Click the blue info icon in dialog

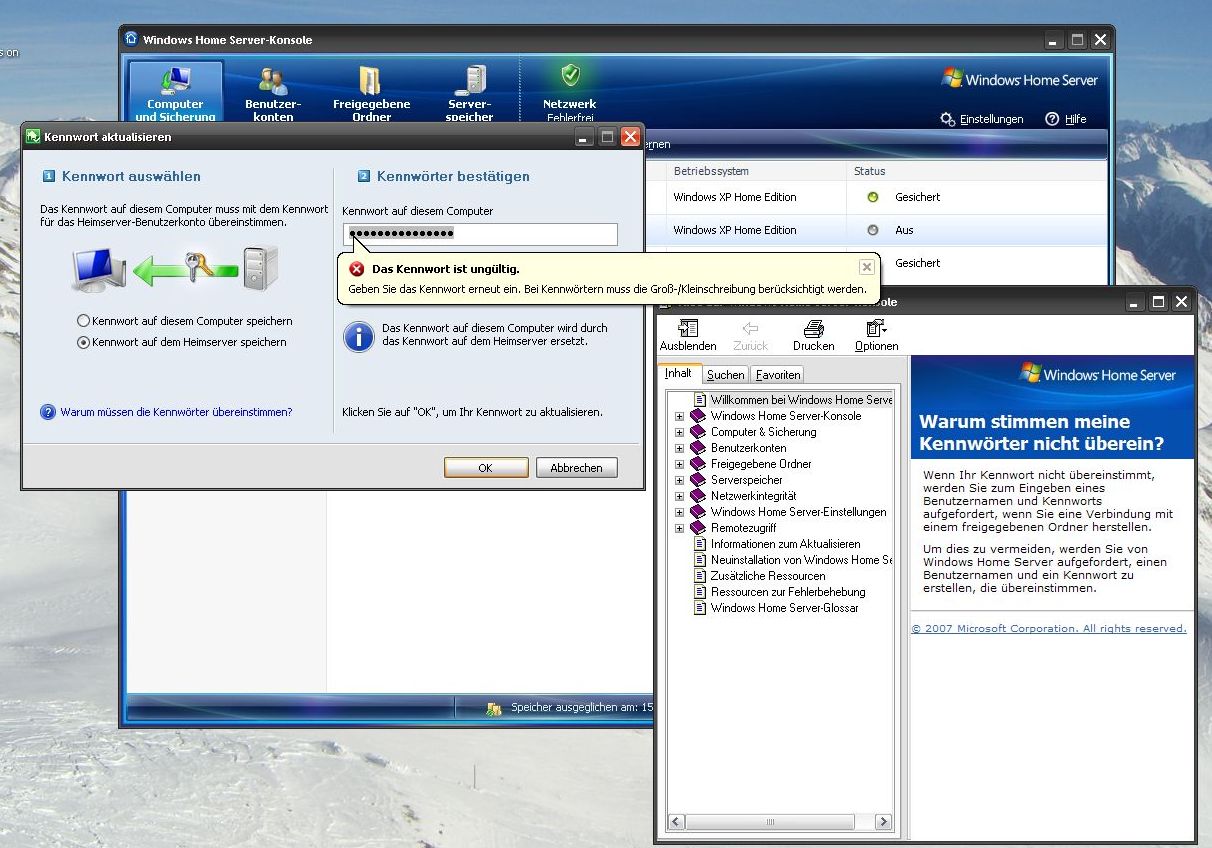(358, 336)
